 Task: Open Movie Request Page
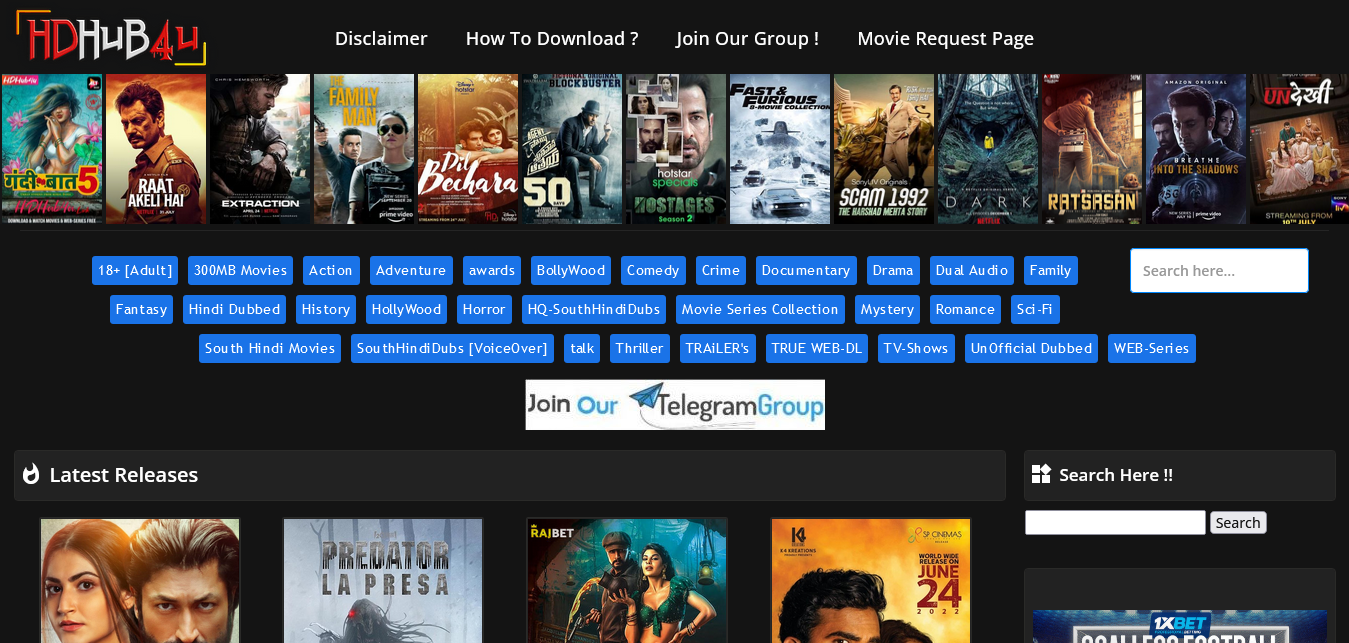pyautogui.click(x=946, y=38)
